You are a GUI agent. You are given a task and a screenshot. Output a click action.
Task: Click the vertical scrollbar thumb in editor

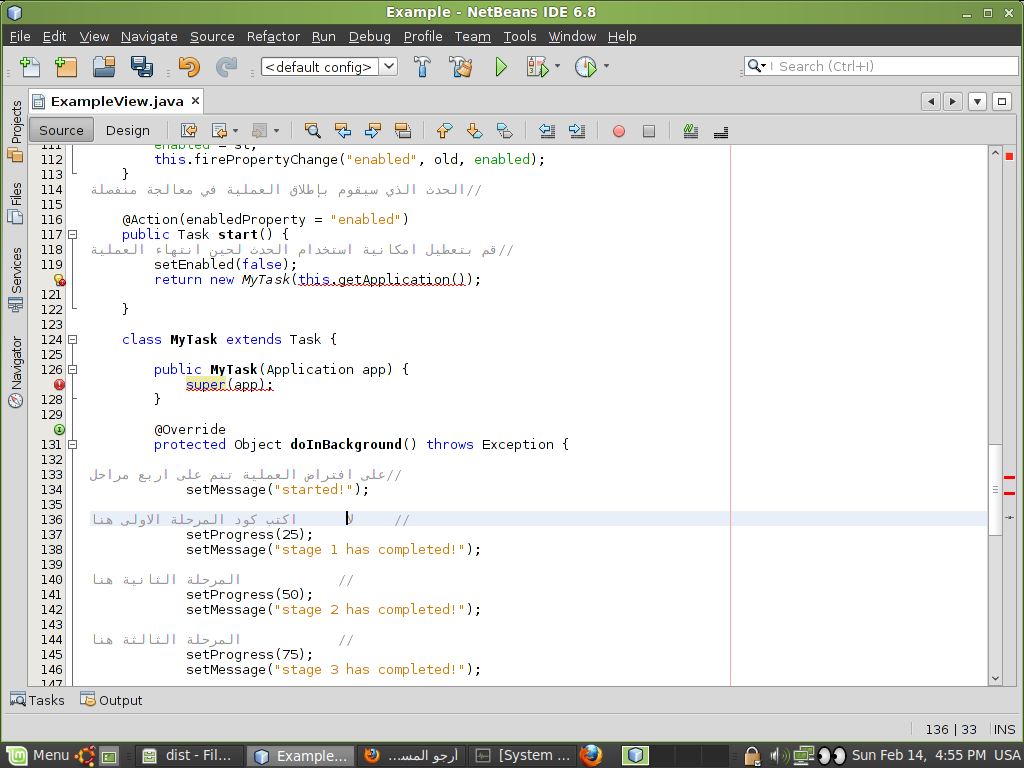[995, 490]
